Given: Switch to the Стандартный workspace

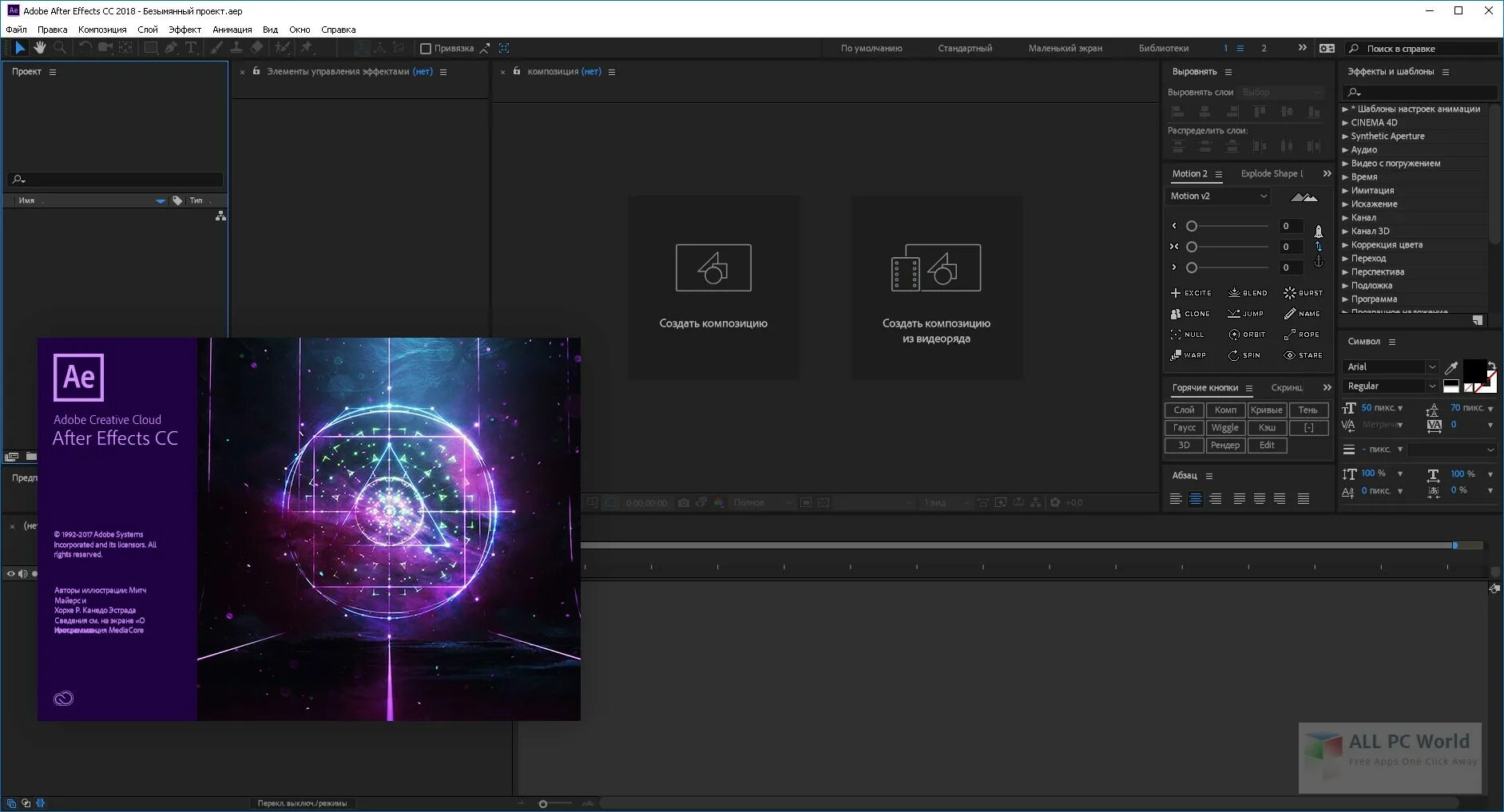Looking at the screenshot, I should tap(965, 49).
